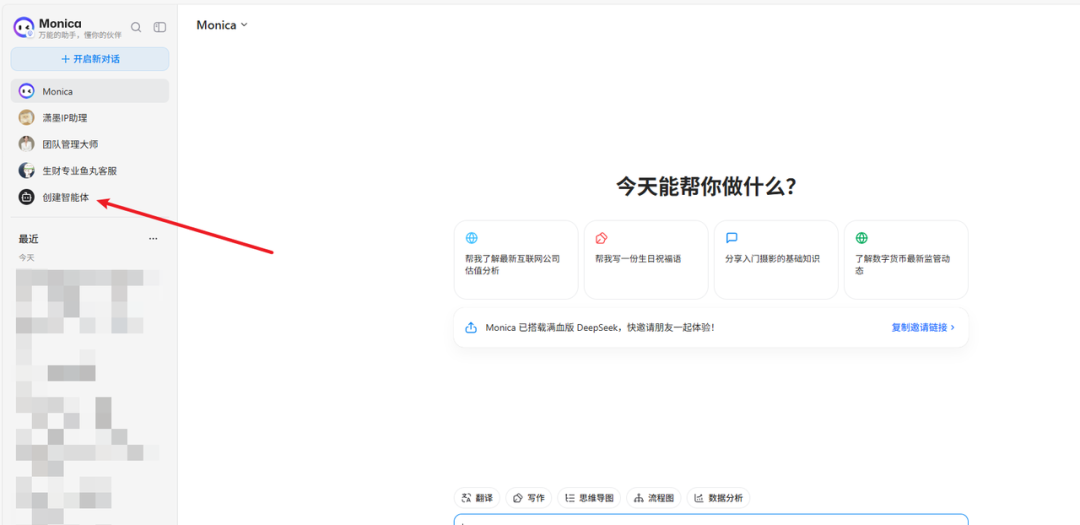Screen dimensions: 1080x525
Task: Select the 流程图 quick action
Action: point(654,498)
